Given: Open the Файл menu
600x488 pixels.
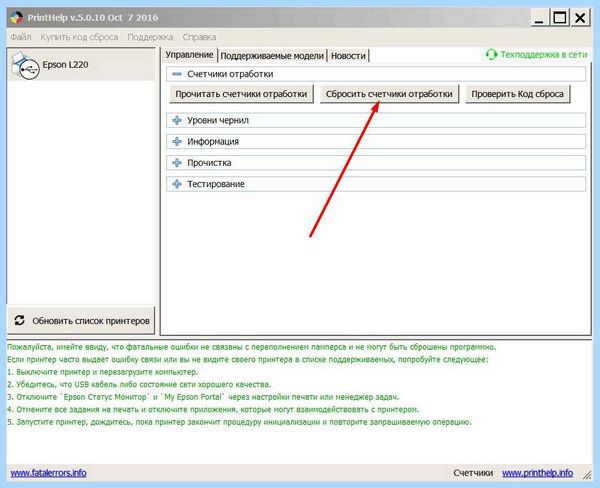Looking at the screenshot, I should [x=21, y=37].
